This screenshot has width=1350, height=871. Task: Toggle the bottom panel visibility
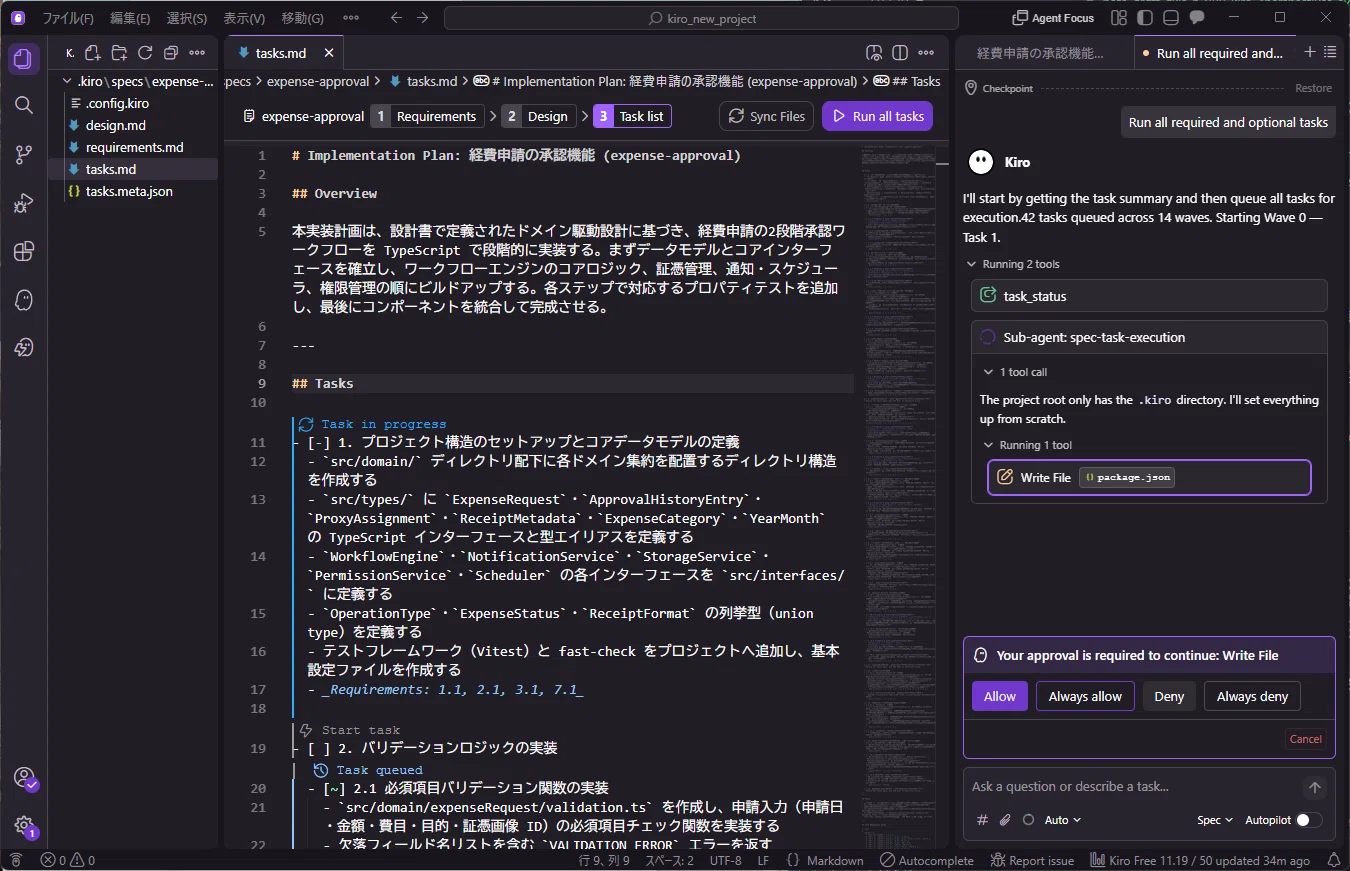(1171, 18)
